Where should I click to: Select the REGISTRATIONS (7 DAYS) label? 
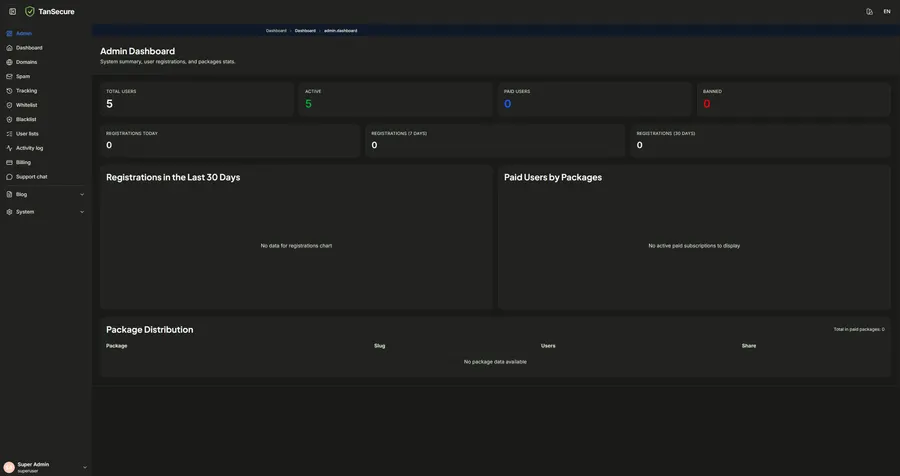click(399, 133)
